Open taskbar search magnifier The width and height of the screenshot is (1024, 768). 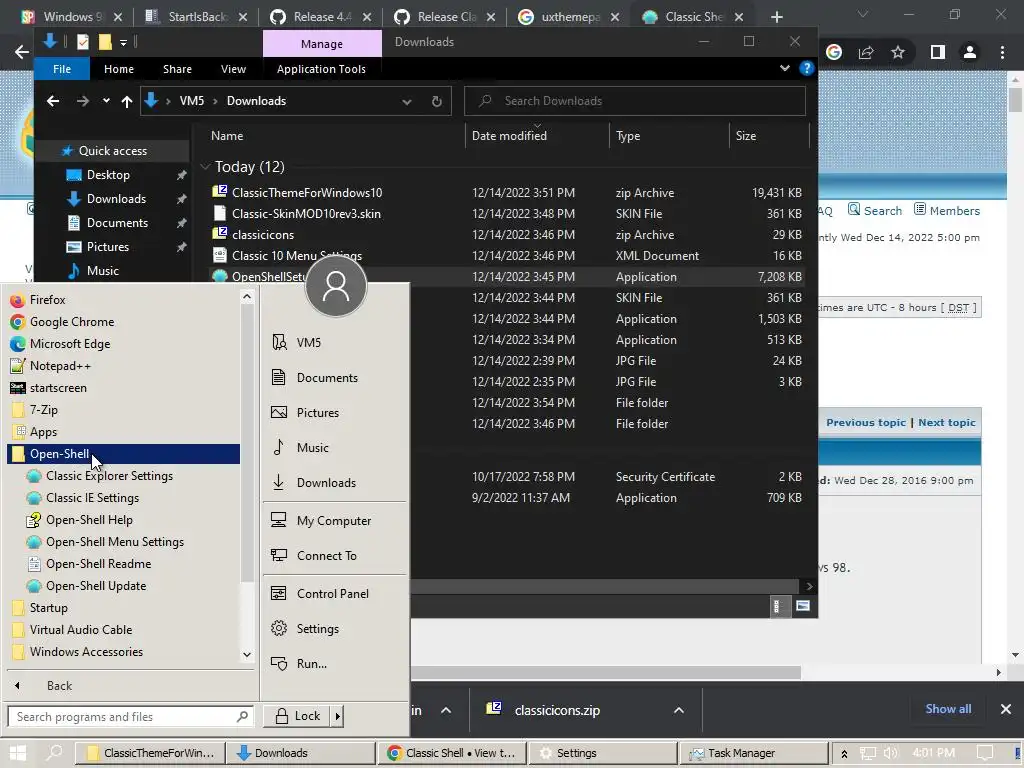point(55,753)
